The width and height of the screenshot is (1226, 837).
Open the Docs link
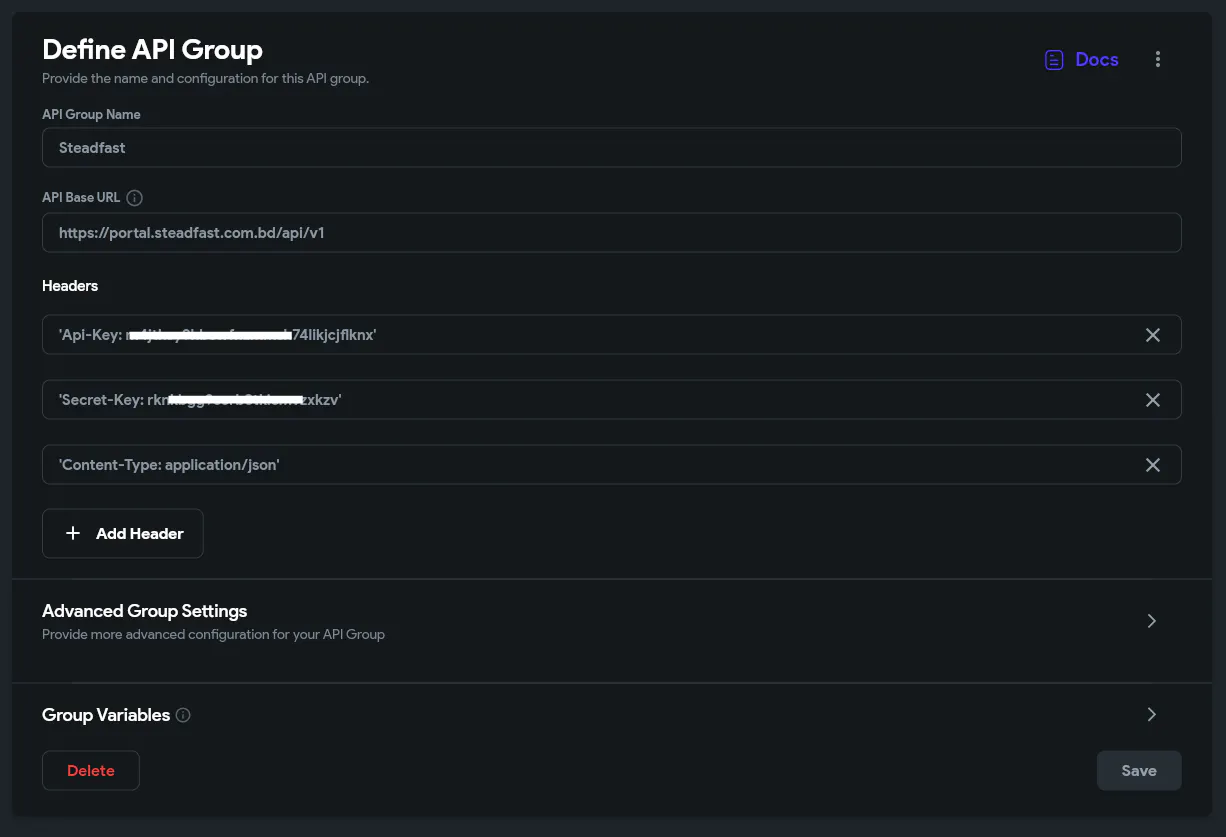point(1081,60)
